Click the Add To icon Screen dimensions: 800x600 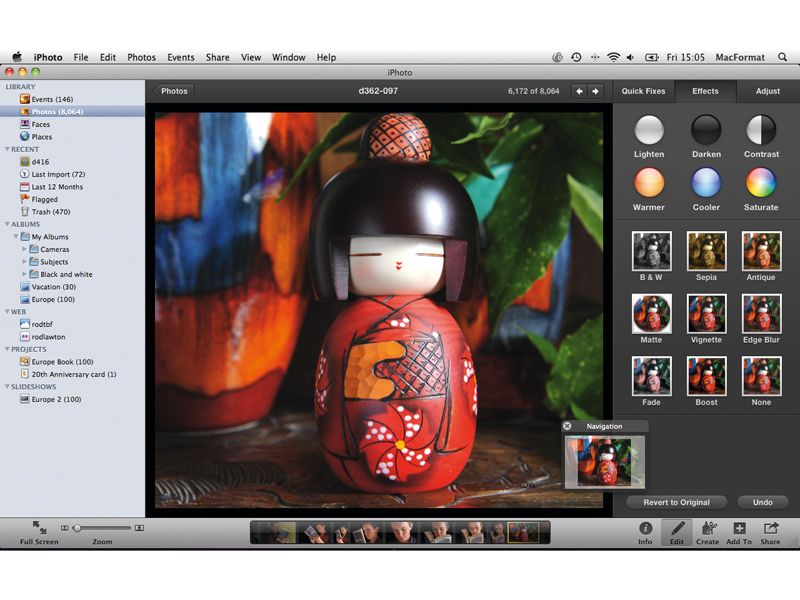(739, 529)
